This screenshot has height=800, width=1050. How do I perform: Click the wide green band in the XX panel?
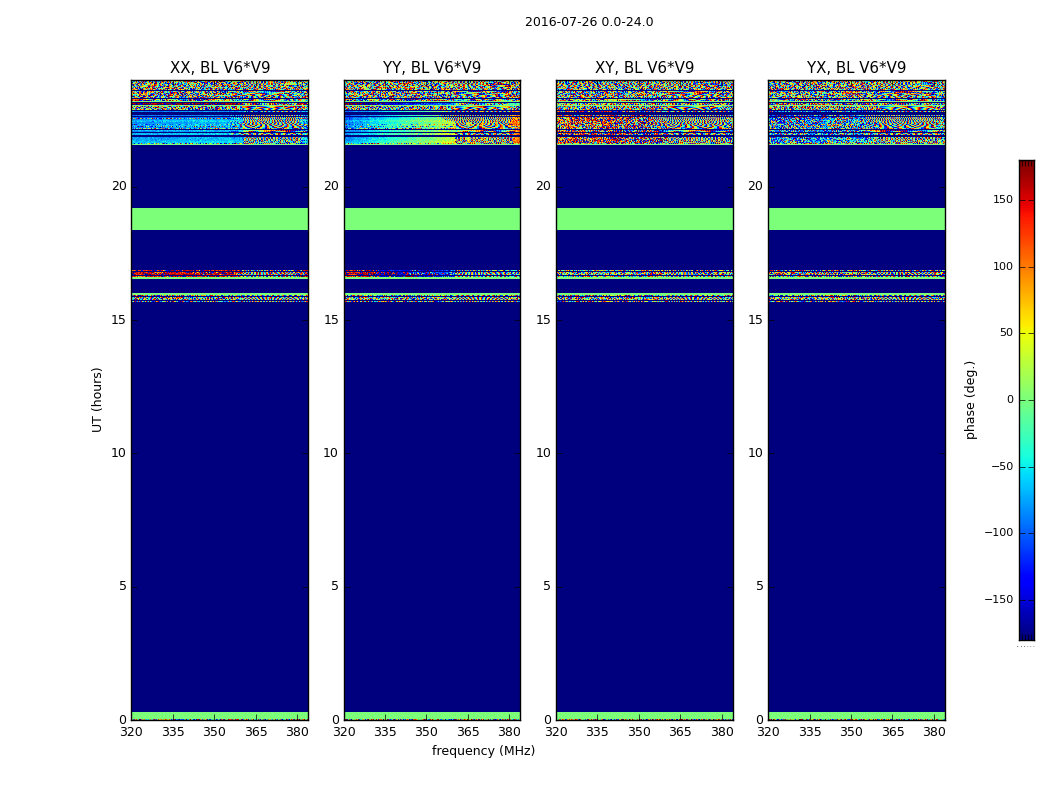pyautogui.click(x=220, y=219)
